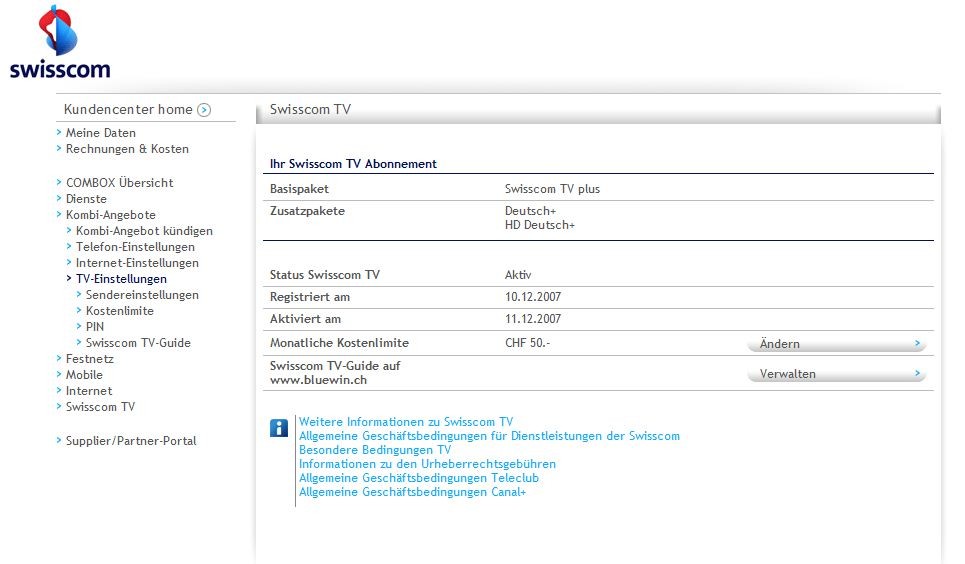Collapse the TV-Einstellungen submenu
The image size is (965, 564).
point(121,279)
